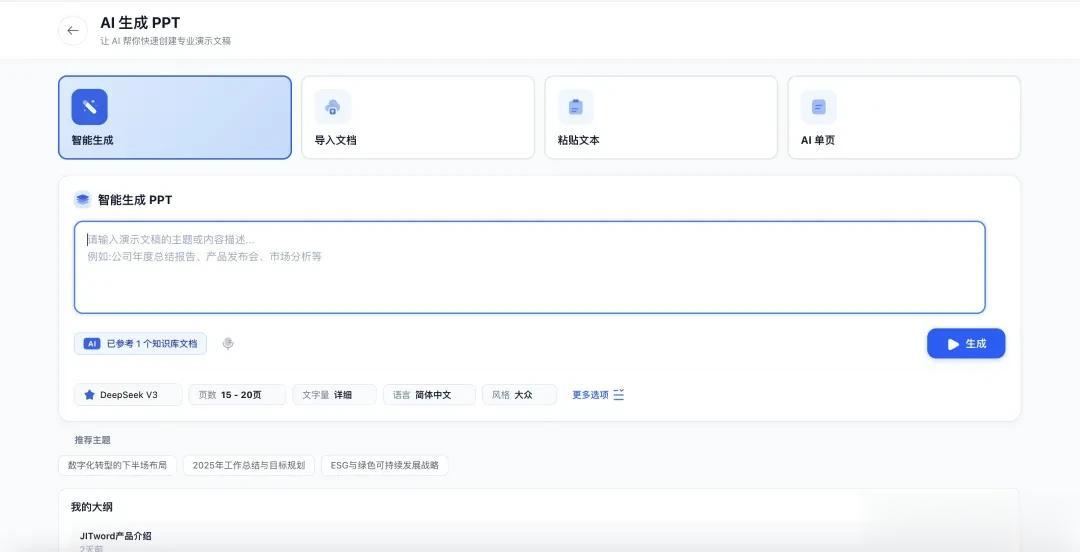Open the JITword产品介绍 outline
Image resolution: width=1080 pixels, height=552 pixels.
coord(116,535)
